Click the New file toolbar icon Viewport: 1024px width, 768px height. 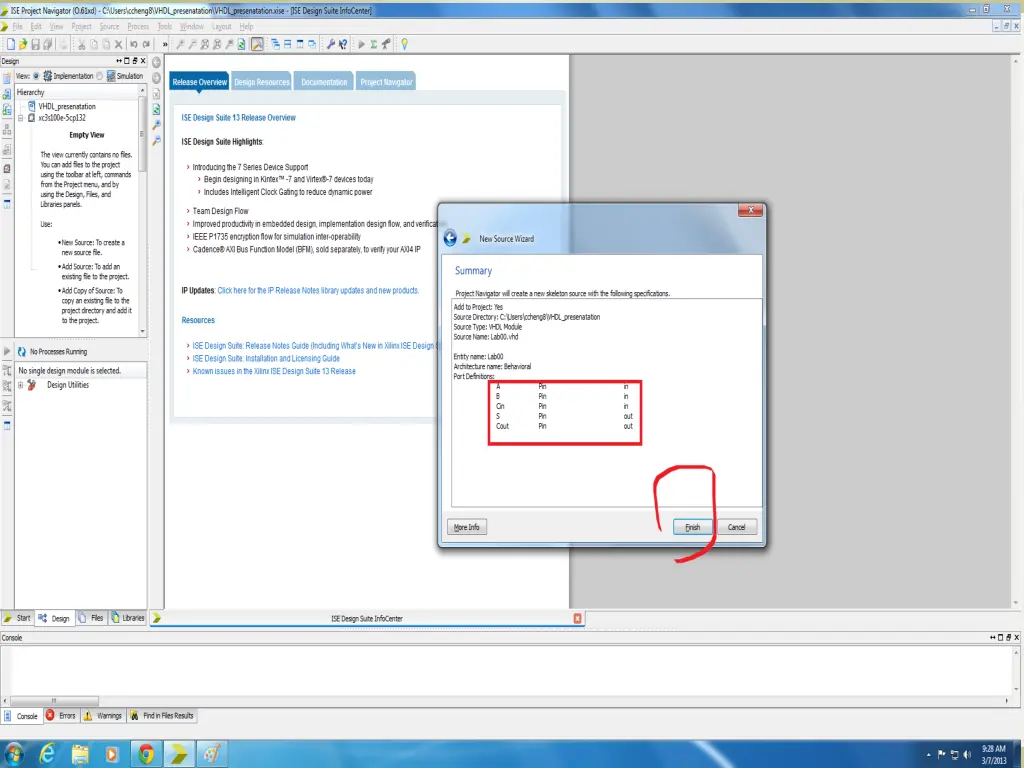(x=10, y=44)
